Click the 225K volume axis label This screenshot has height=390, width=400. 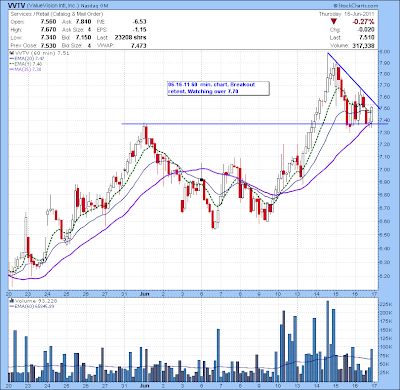(x=385, y=304)
